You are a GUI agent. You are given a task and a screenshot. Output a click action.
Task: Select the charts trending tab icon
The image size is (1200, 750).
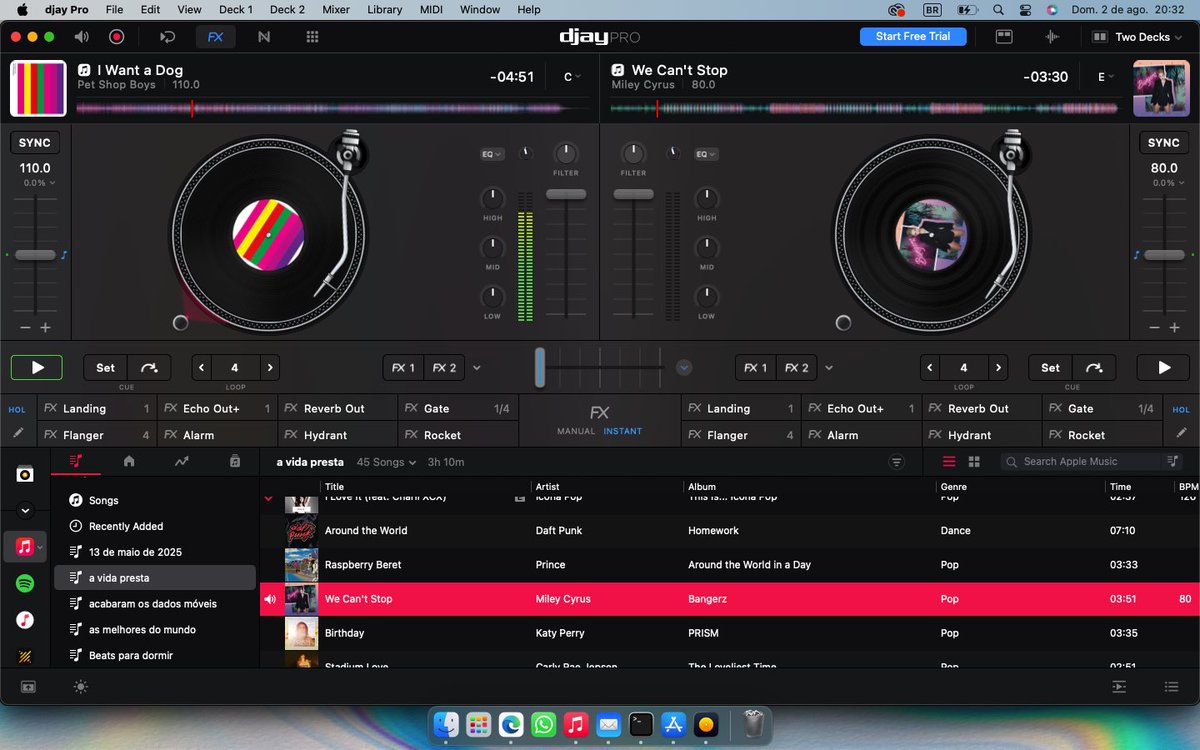[181, 461]
